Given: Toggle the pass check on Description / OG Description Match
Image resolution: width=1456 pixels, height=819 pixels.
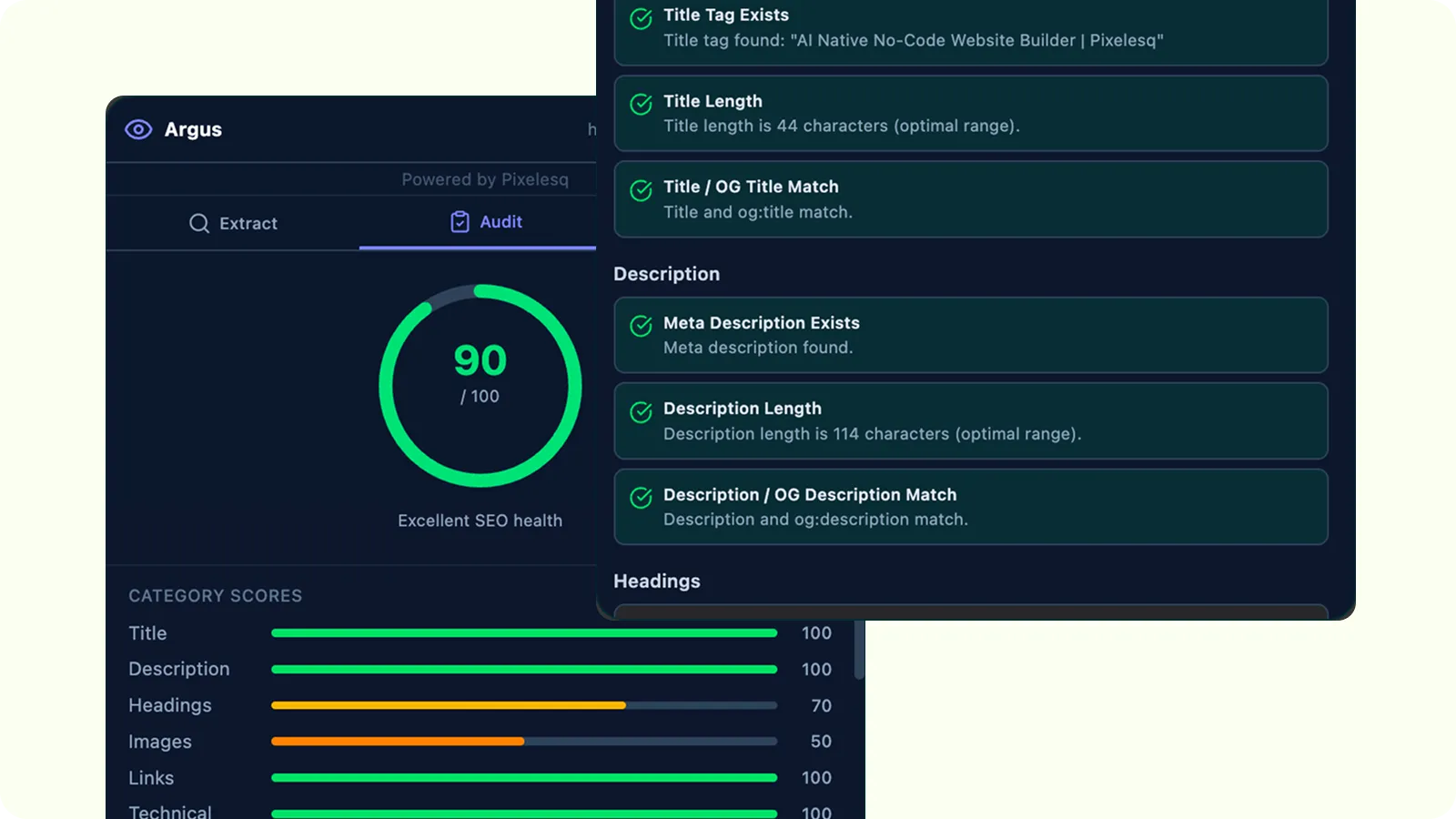Looking at the screenshot, I should (641, 499).
